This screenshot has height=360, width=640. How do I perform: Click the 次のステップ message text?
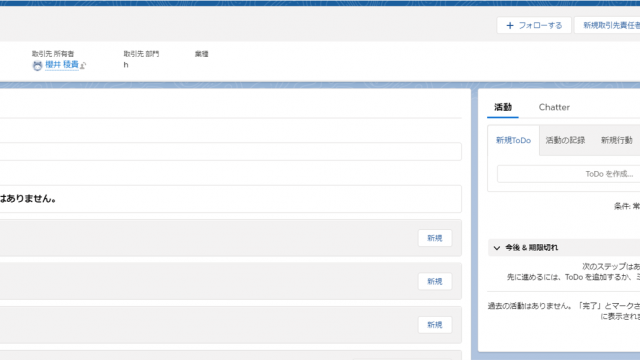tap(611, 267)
